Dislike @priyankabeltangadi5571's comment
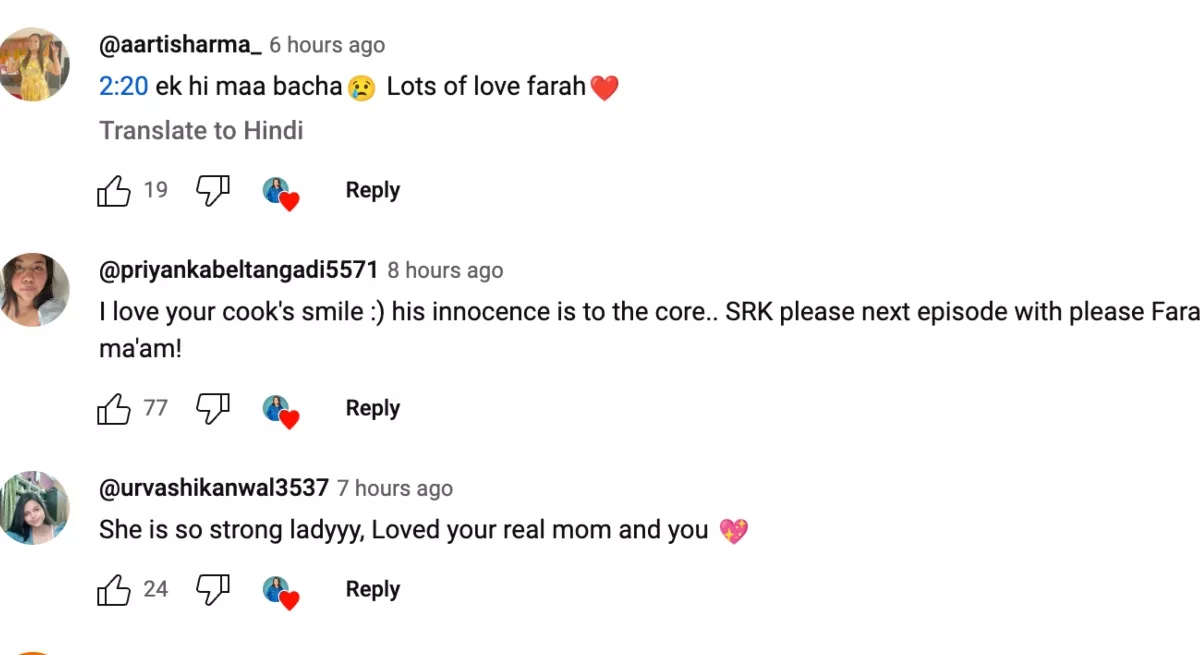Screen dimensions: 1200x655 [212, 408]
